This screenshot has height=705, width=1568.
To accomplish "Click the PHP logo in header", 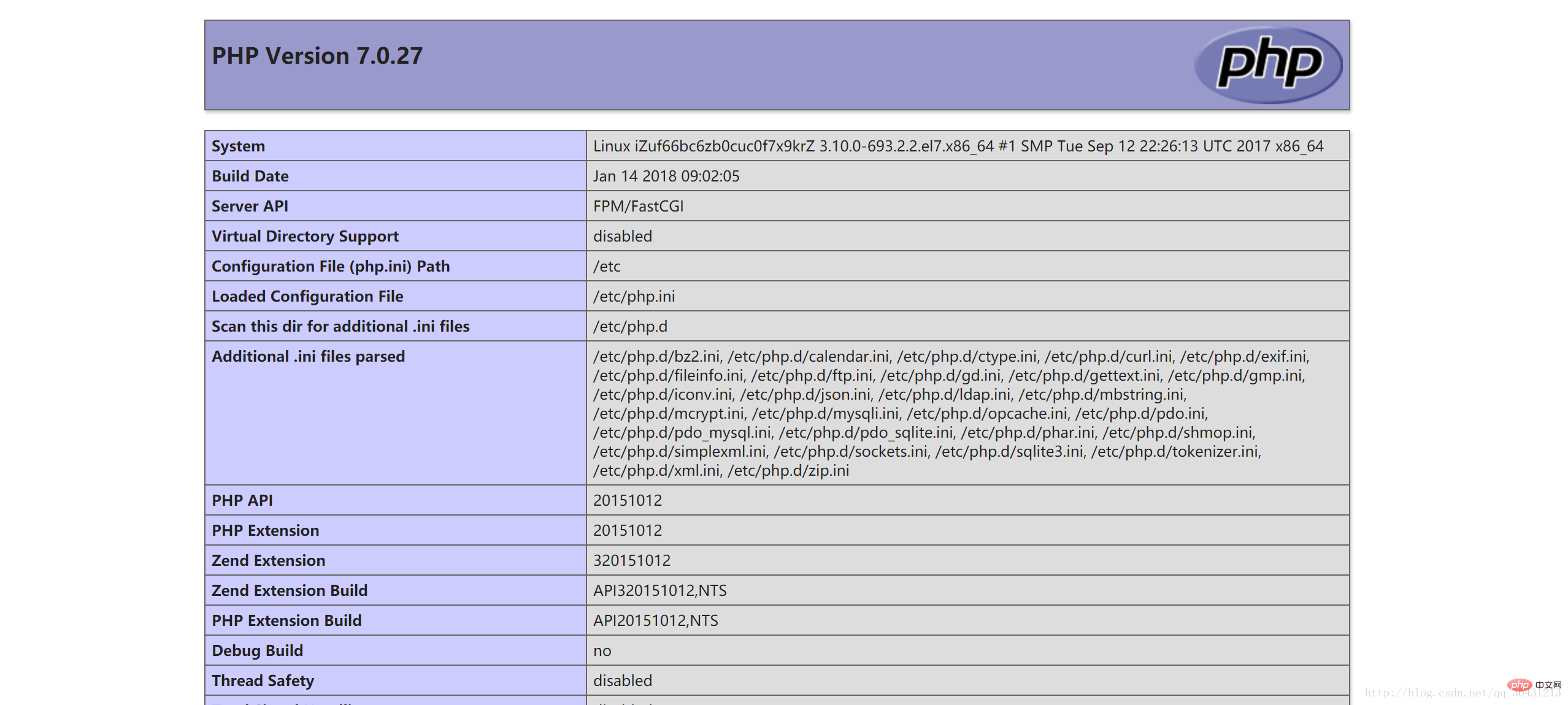I will pyautogui.click(x=1268, y=64).
